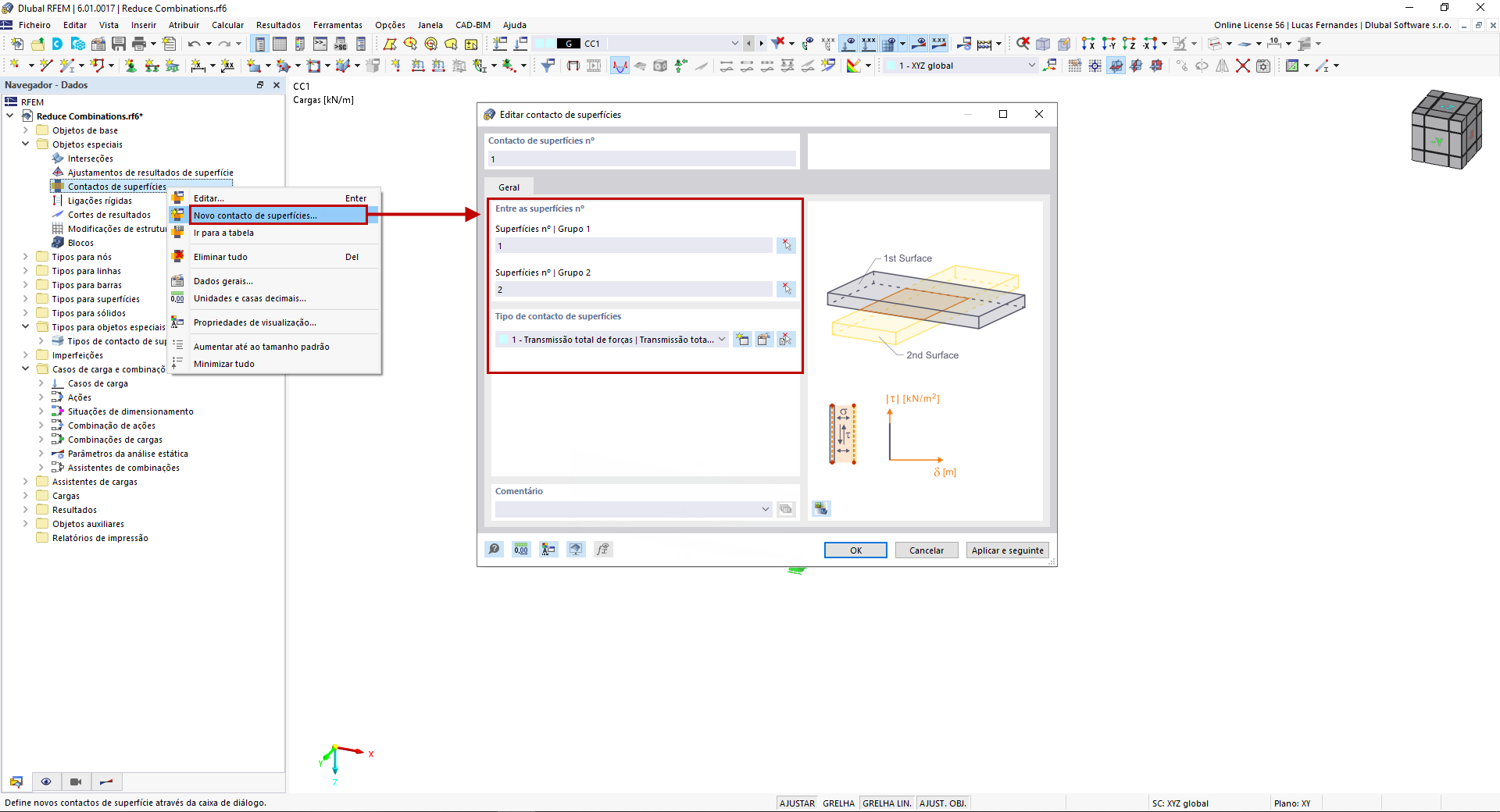Screen dimensions: 1500x812
Task: Click the dialog help search icon
Action: point(495,550)
